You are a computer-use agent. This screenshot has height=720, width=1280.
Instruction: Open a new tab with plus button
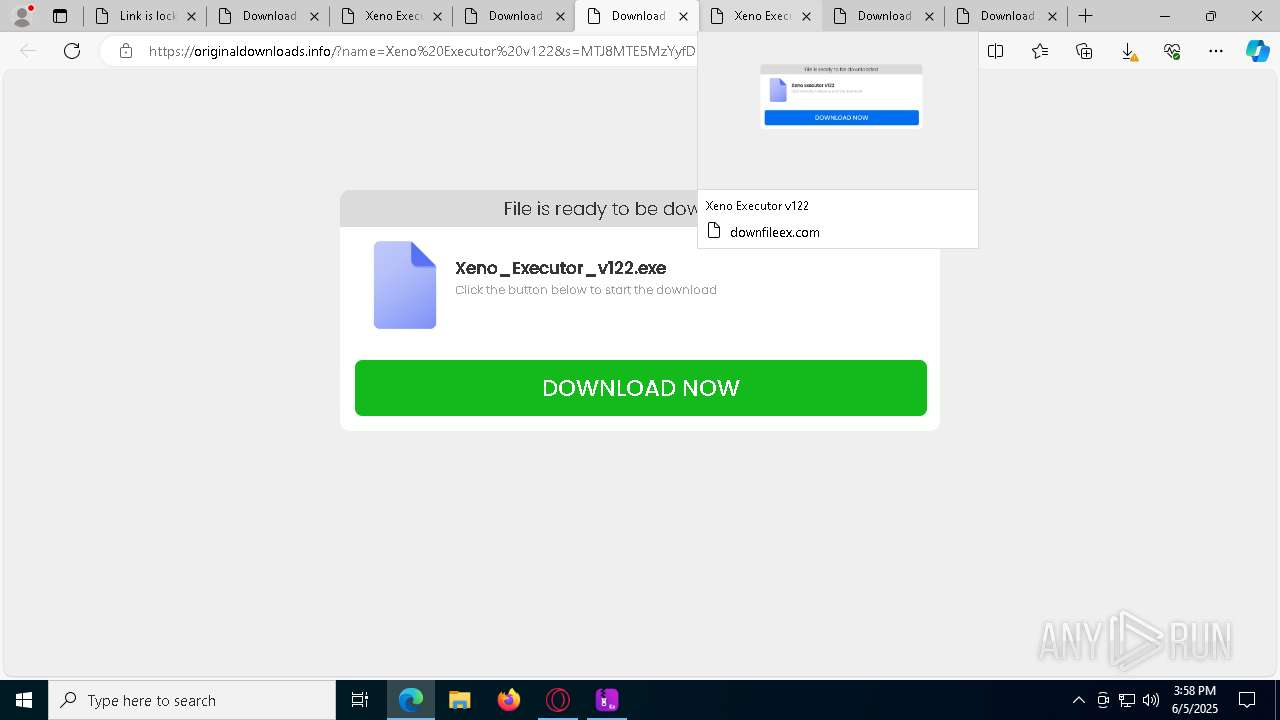click(1085, 16)
